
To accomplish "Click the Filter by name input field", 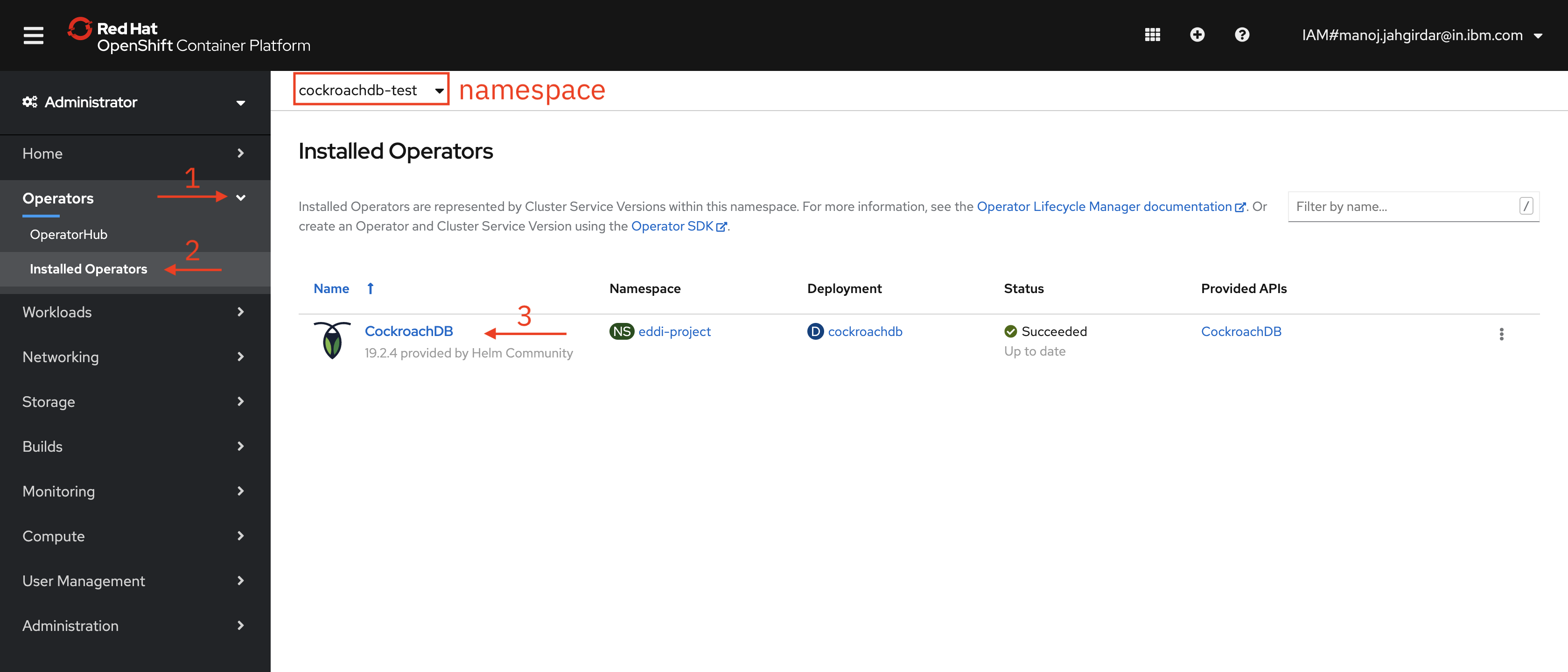I will tap(1404, 206).
